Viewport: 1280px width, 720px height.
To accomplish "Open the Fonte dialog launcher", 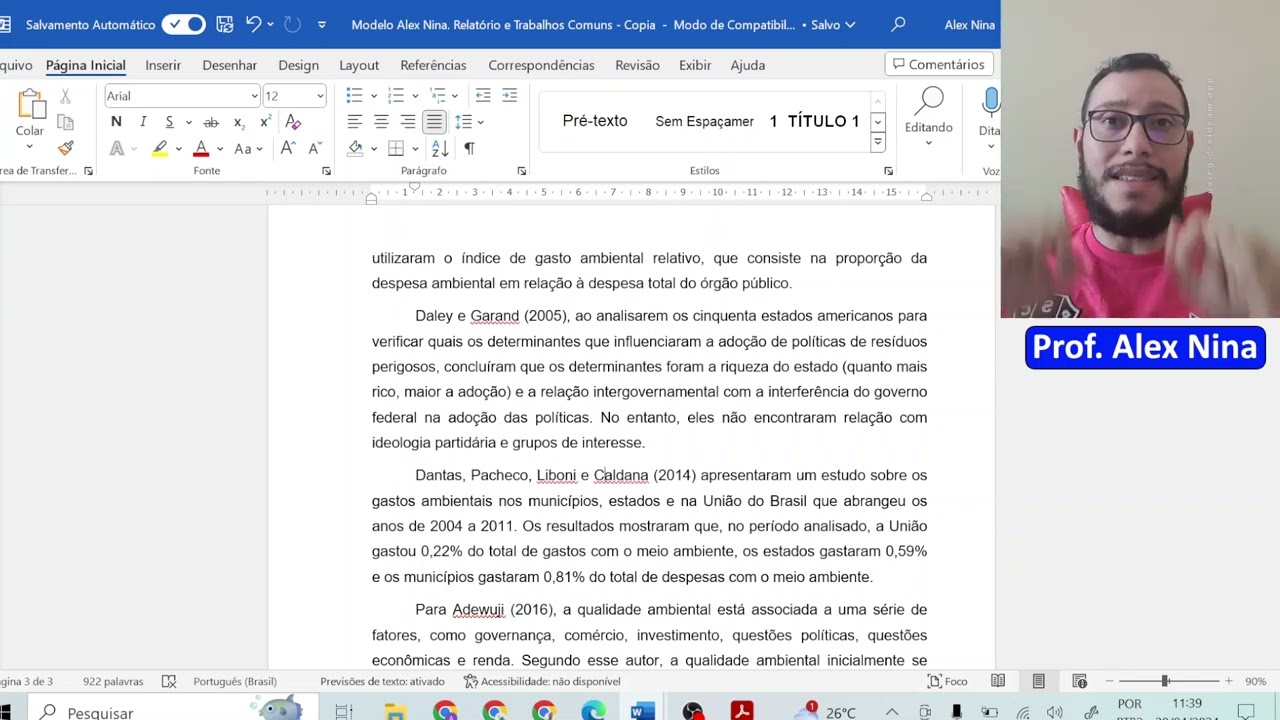I will pyautogui.click(x=326, y=171).
